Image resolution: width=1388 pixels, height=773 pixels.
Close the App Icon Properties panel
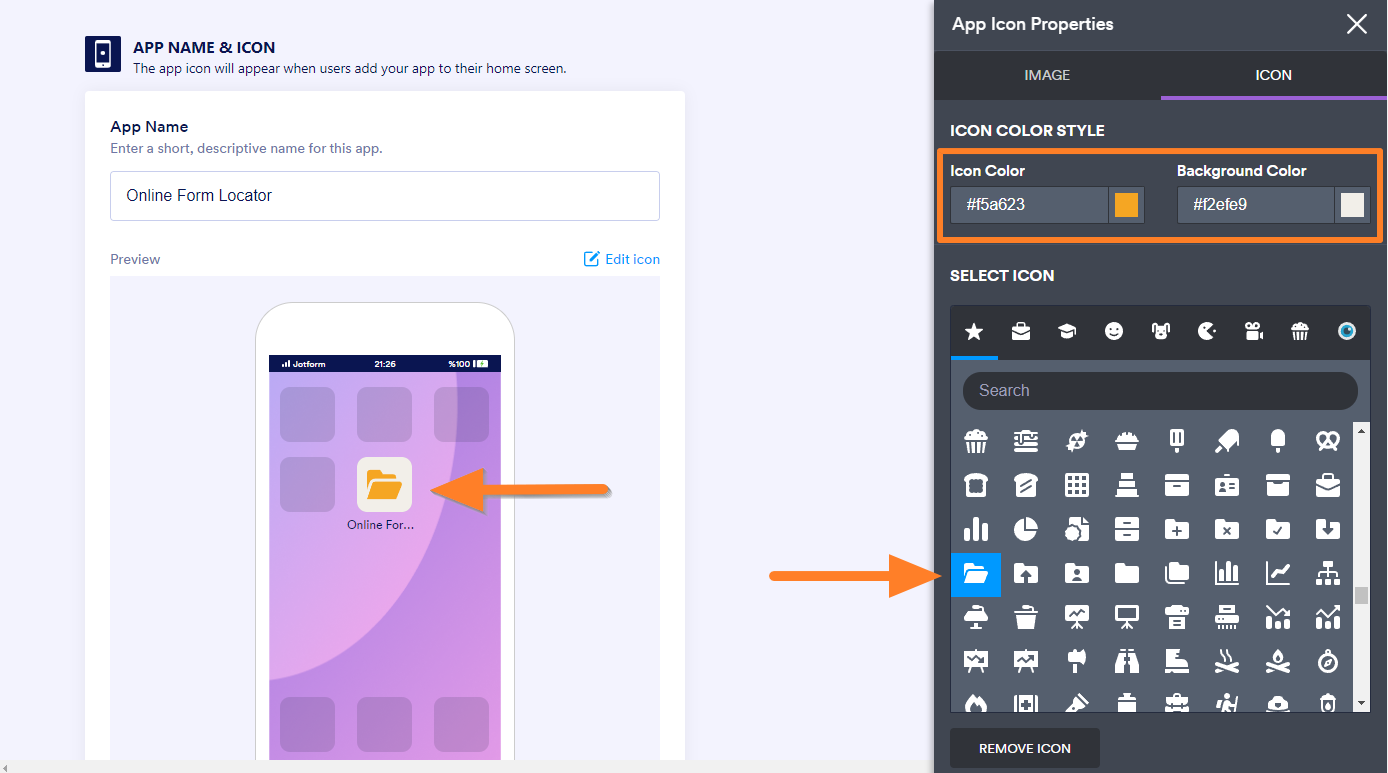(1357, 24)
